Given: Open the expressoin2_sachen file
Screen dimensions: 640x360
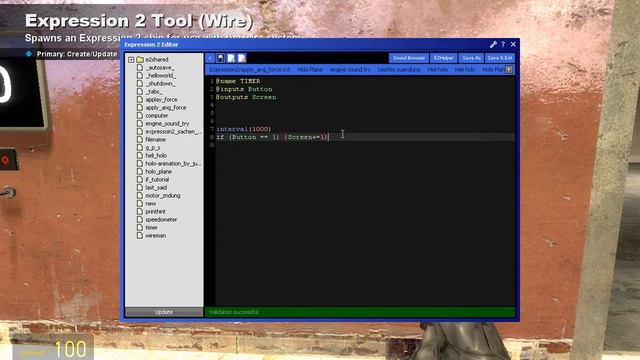Looking at the screenshot, I should [x=173, y=131].
